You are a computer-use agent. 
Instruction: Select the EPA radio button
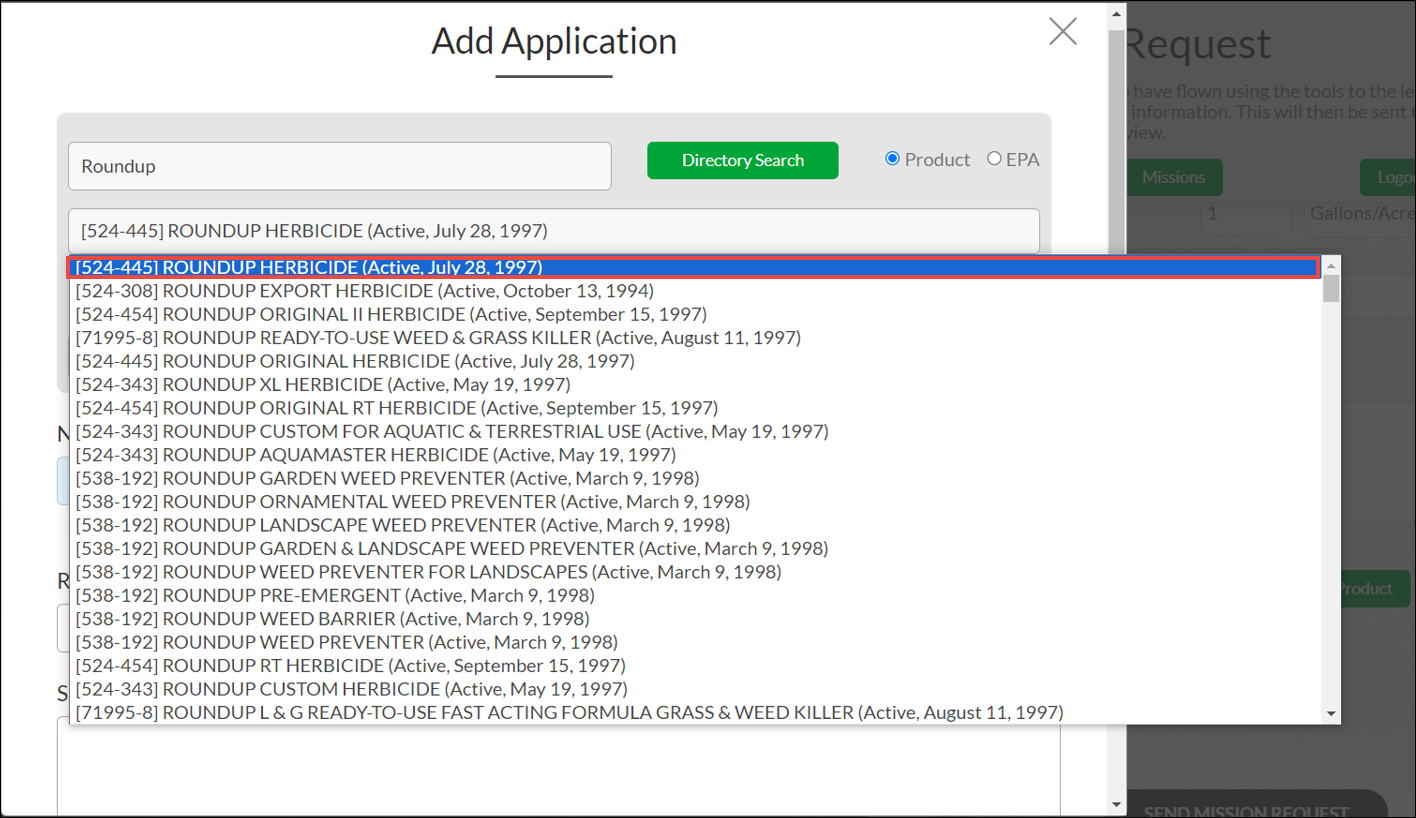pyautogui.click(x=994, y=158)
